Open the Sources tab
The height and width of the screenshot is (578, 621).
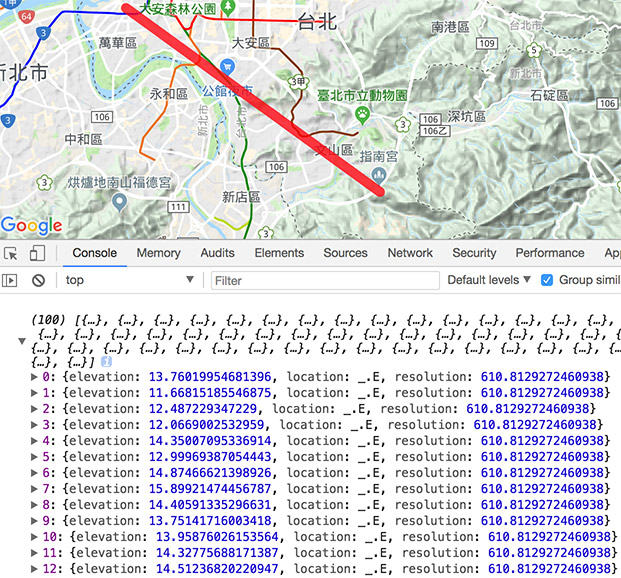(x=345, y=253)
